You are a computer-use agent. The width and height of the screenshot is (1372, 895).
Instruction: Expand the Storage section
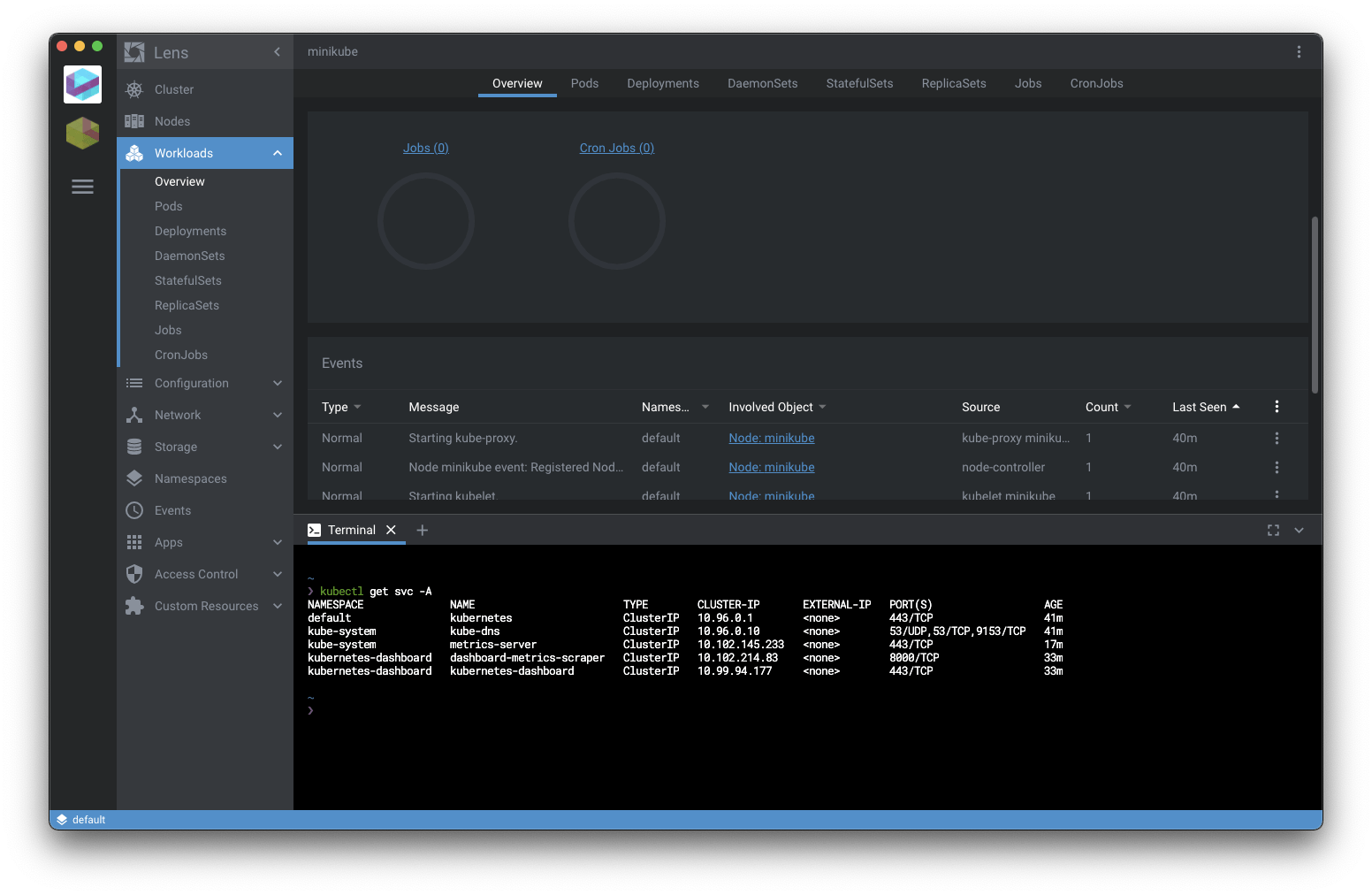(278, 447)
